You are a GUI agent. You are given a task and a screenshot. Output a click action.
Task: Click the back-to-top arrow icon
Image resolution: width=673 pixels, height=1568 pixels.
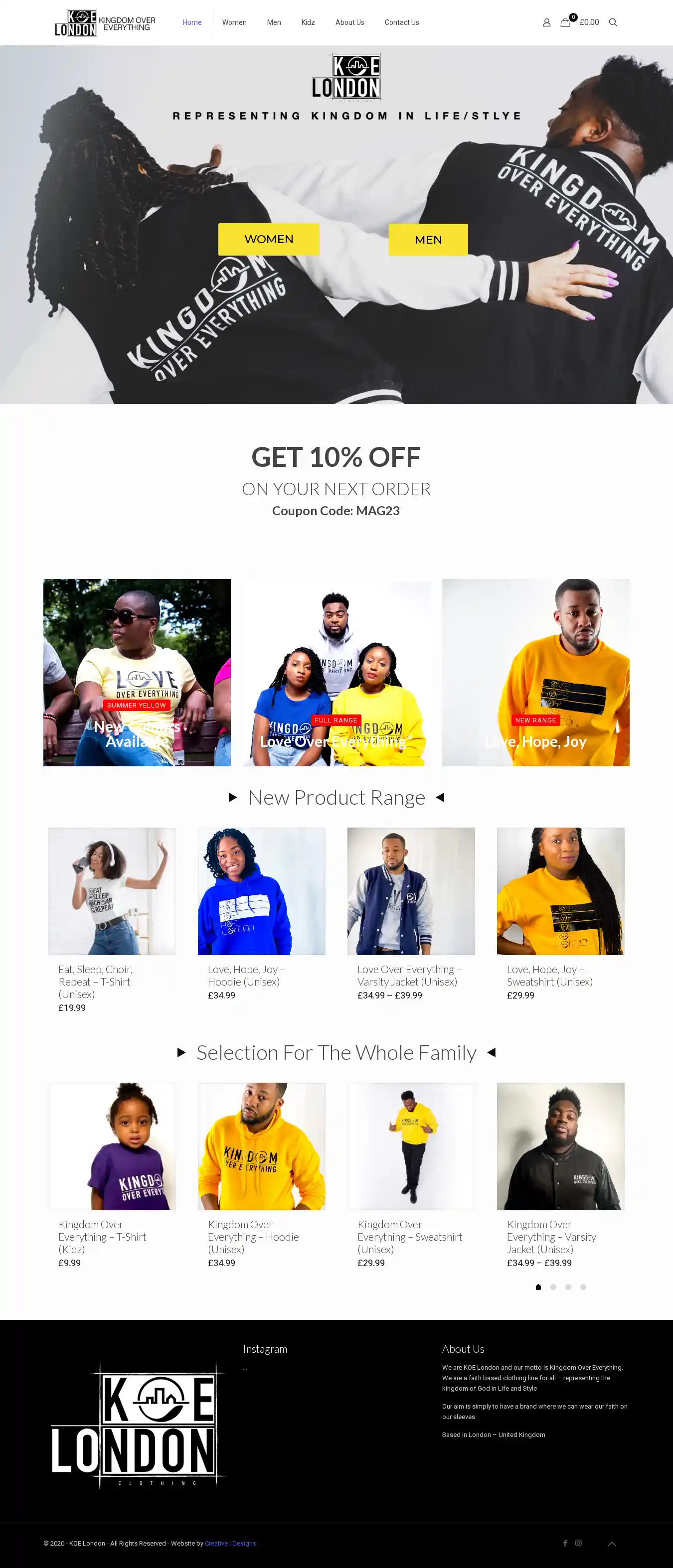612,1544
